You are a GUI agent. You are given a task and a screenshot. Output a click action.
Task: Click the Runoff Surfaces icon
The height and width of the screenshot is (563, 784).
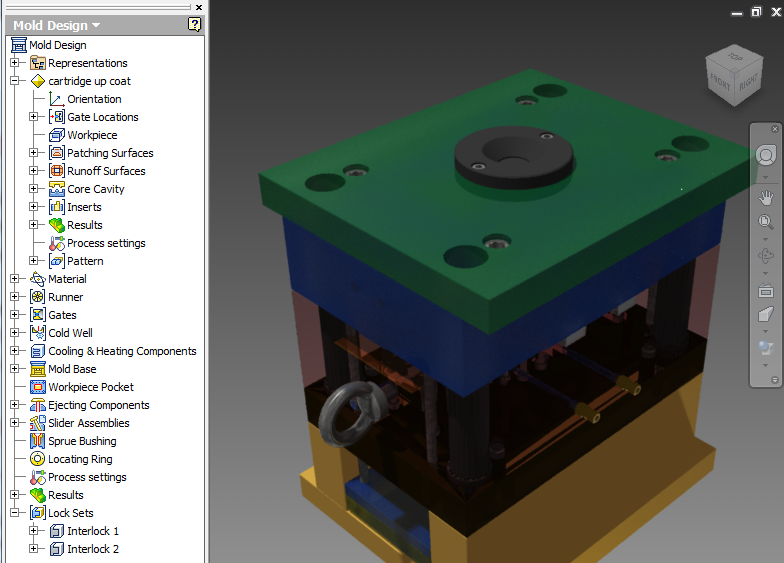[57, 171]
